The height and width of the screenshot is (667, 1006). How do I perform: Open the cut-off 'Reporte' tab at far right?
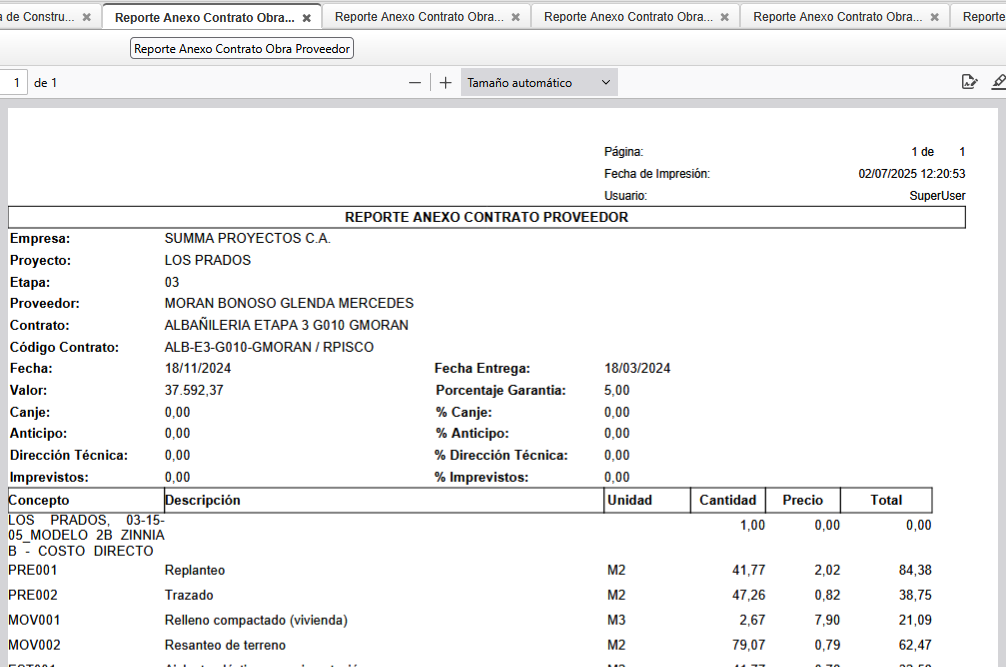[983, 18]
